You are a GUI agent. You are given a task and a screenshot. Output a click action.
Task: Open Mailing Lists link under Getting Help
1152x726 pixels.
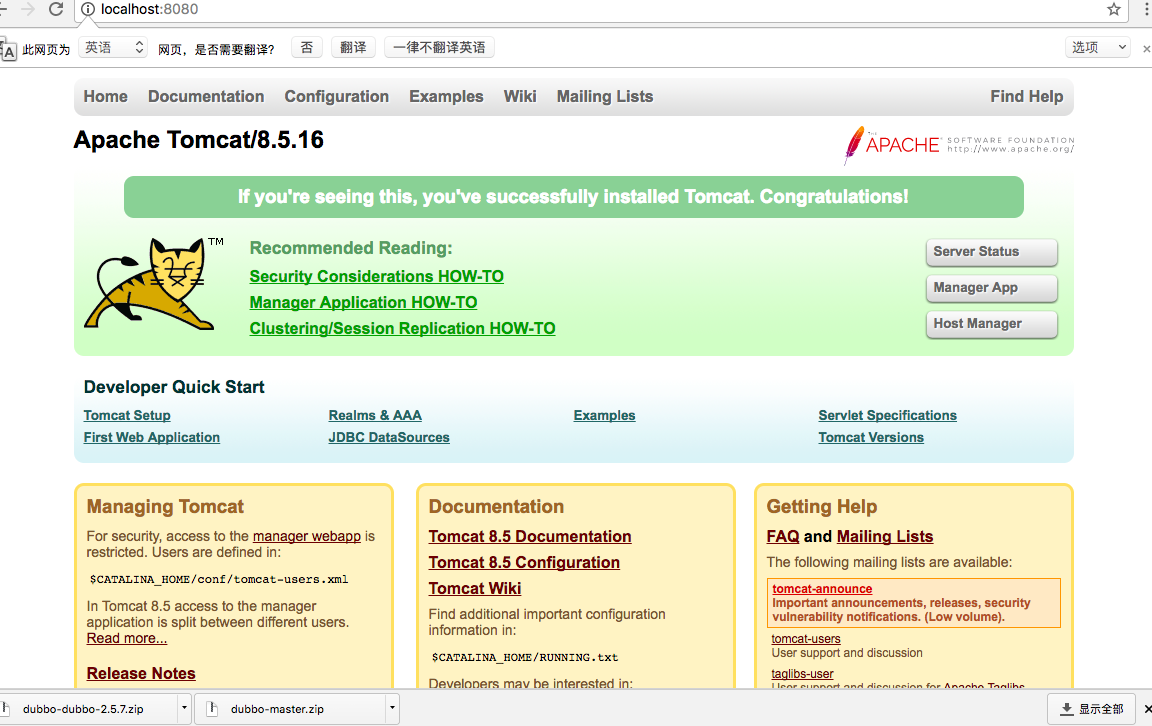885,536
